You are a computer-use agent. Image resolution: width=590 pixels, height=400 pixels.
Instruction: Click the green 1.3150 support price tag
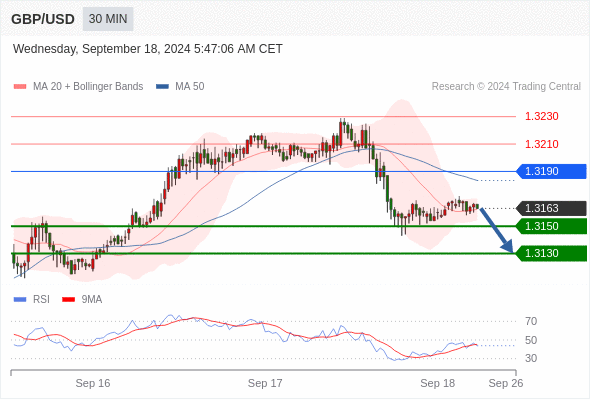tap(551, 227)
